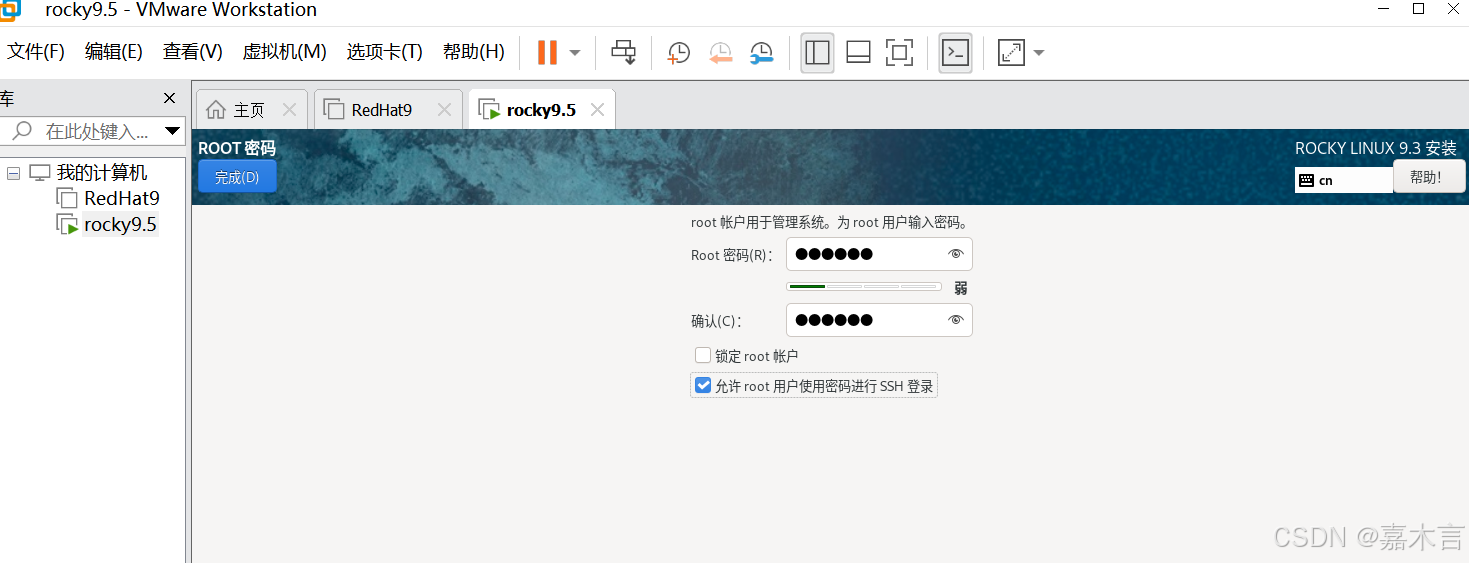The image size is (1469, 563).
Task: Click the 帮助! button
Action: click(1429, 177)
